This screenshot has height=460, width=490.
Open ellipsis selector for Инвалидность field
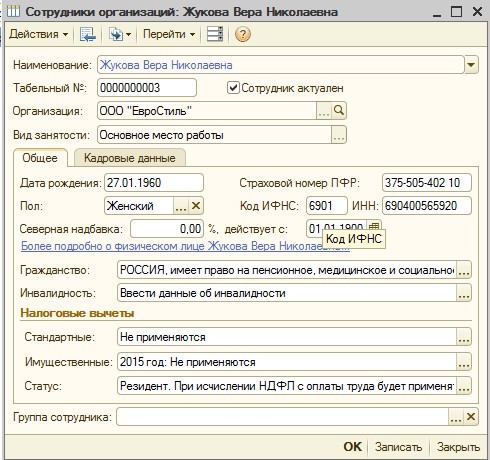(464, 293)
